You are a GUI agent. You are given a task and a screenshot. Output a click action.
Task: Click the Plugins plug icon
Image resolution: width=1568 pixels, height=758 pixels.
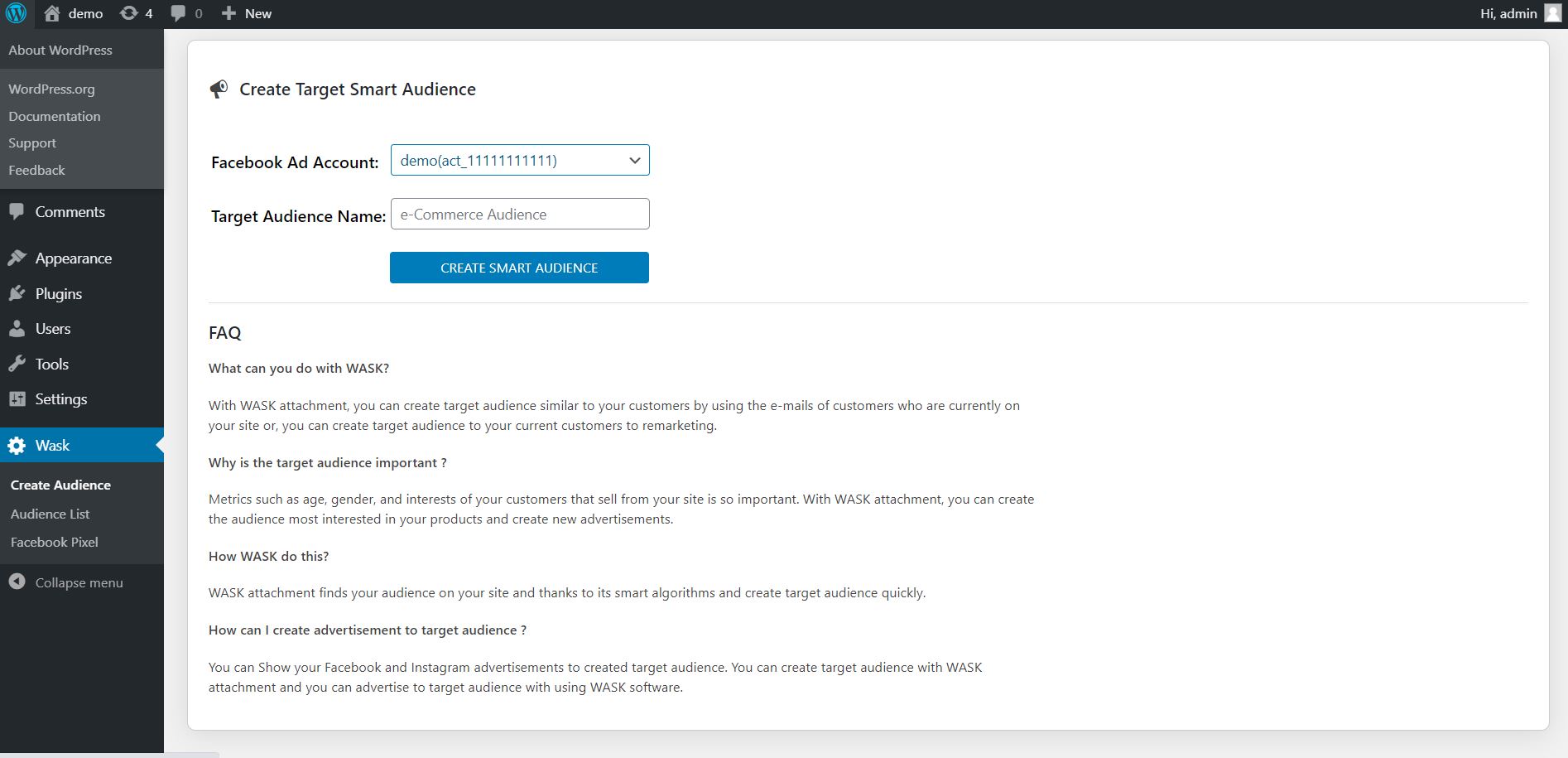[x=17, y=294]
